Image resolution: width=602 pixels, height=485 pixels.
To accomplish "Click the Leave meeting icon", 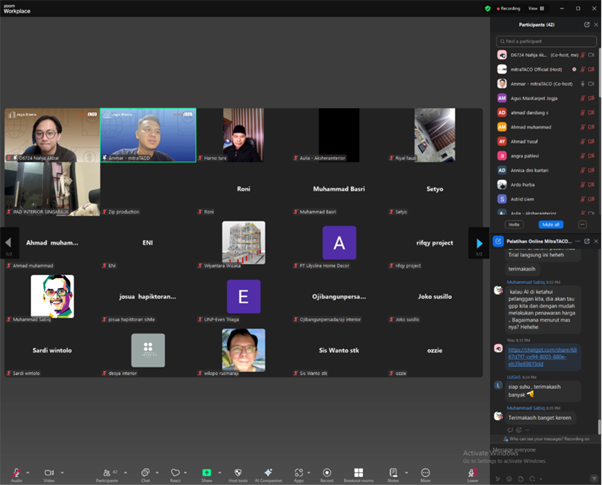I will tap(472, 473).
